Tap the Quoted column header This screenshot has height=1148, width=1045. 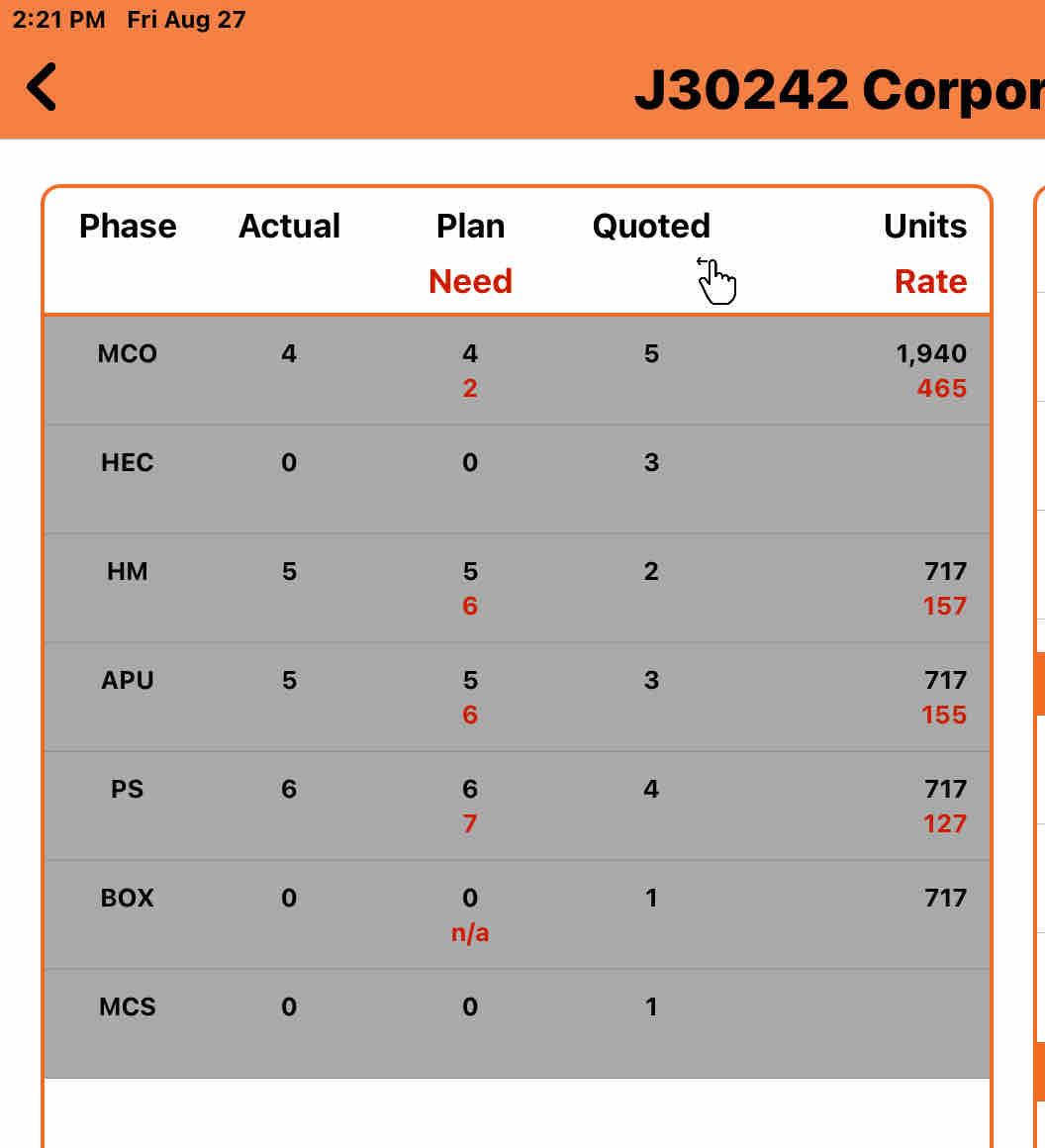[651, 227]
